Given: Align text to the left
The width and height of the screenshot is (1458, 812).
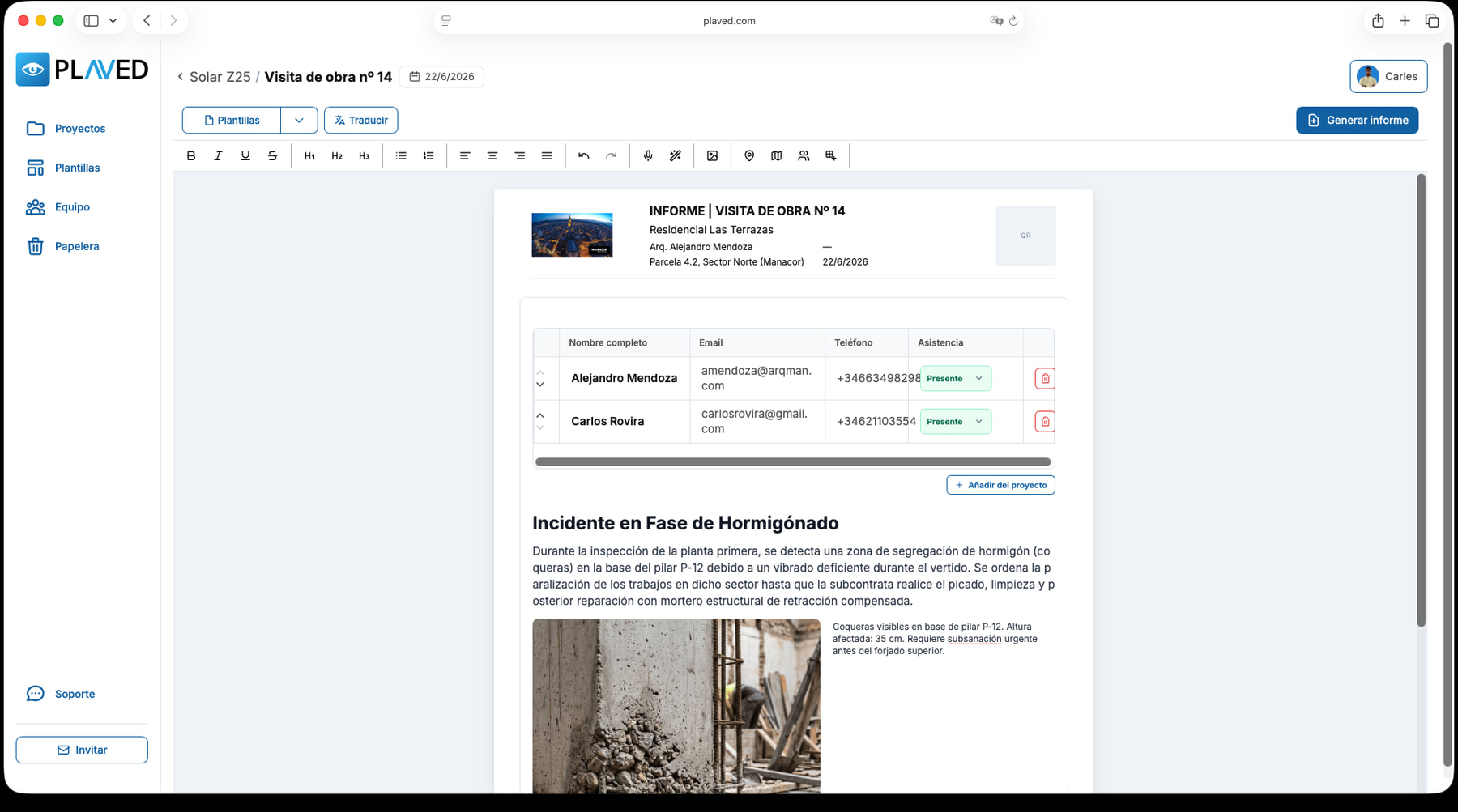Looking at the screenshot, I should (x=465, y=155).
